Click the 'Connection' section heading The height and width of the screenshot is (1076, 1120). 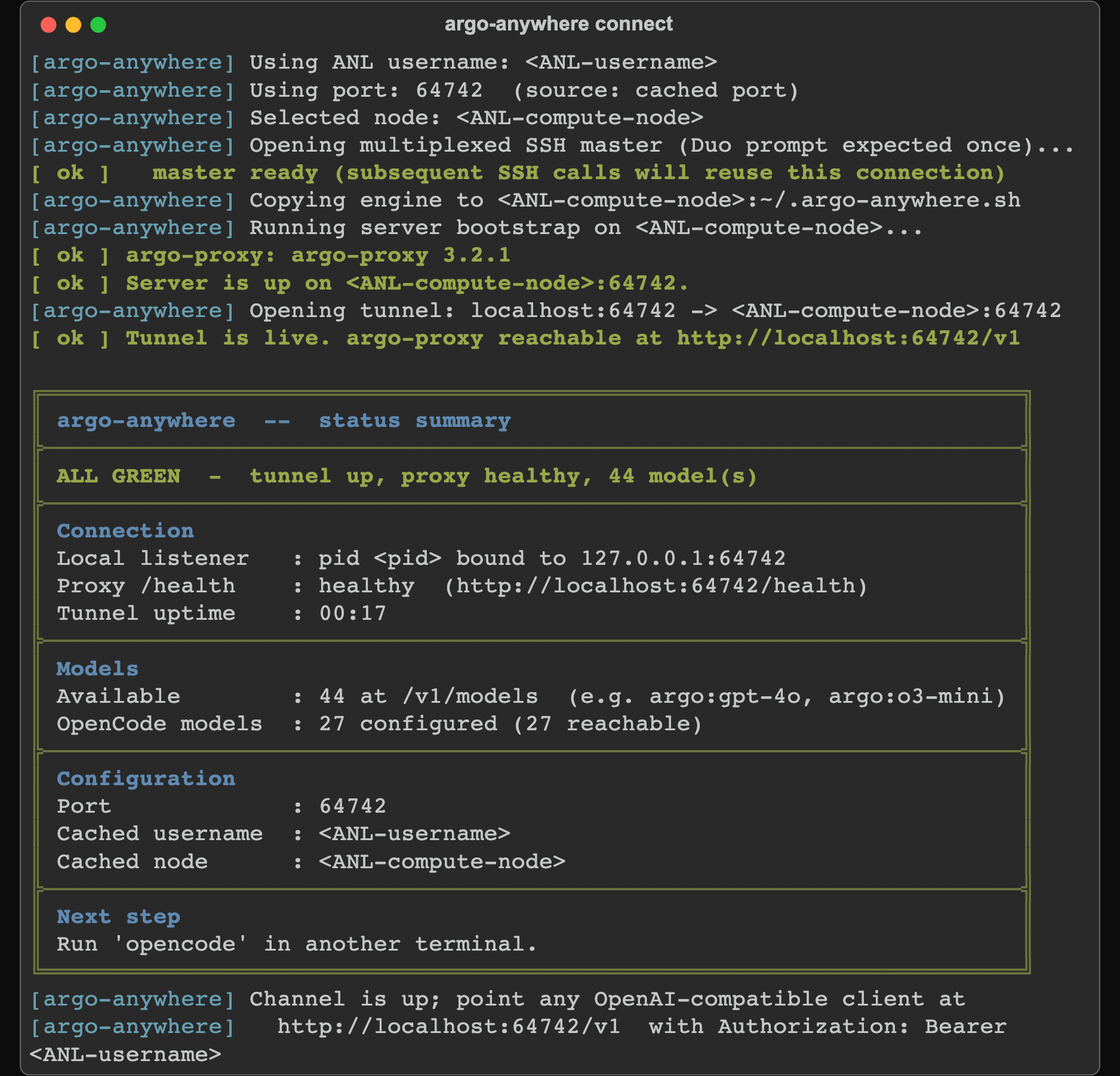click(125, 530)
